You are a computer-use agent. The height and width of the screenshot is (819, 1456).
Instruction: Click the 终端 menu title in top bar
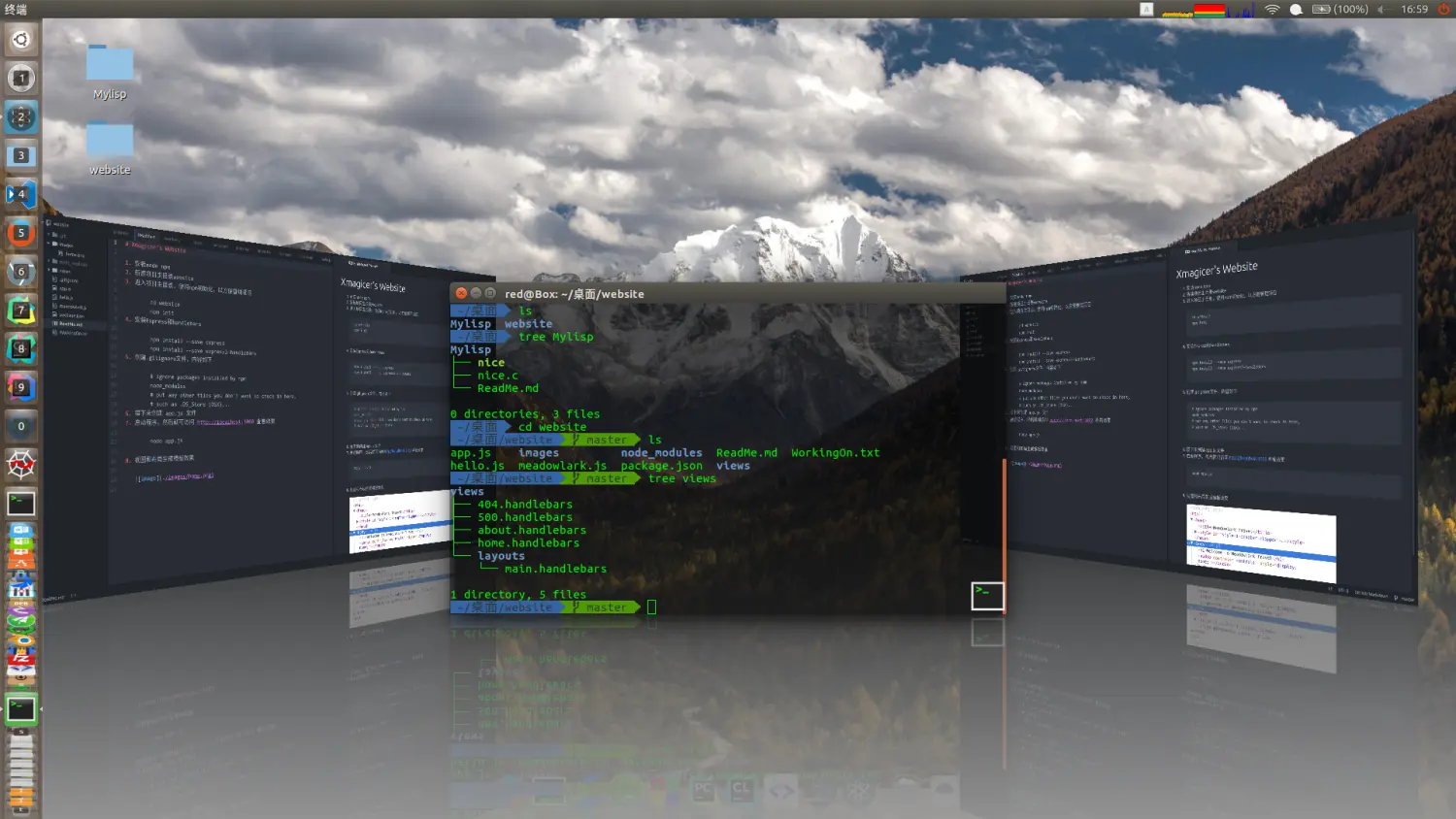point(17,10)
